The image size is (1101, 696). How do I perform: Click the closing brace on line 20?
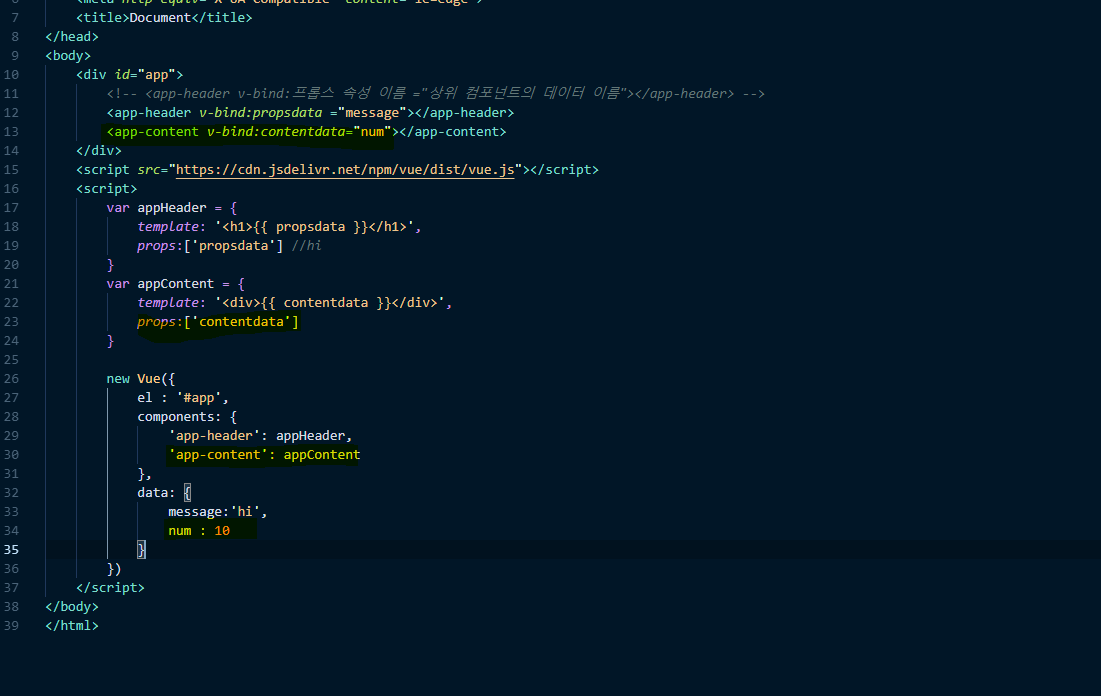pyautogui.click(x=110, y=264)
